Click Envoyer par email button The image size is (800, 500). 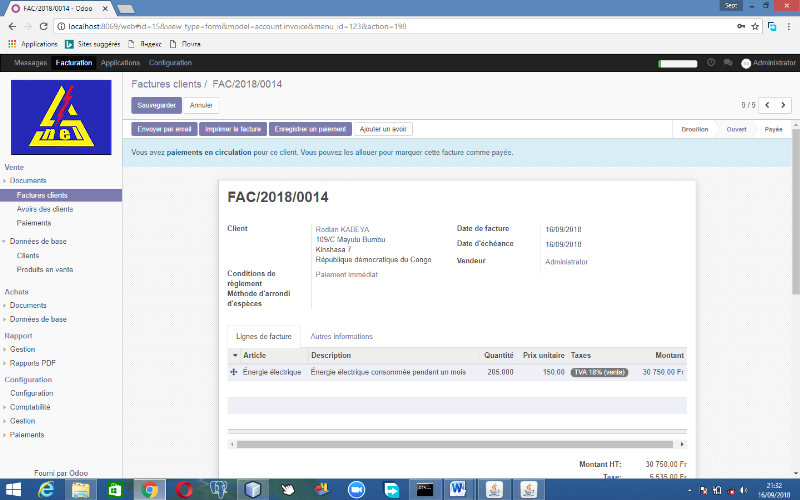(164, 129)
